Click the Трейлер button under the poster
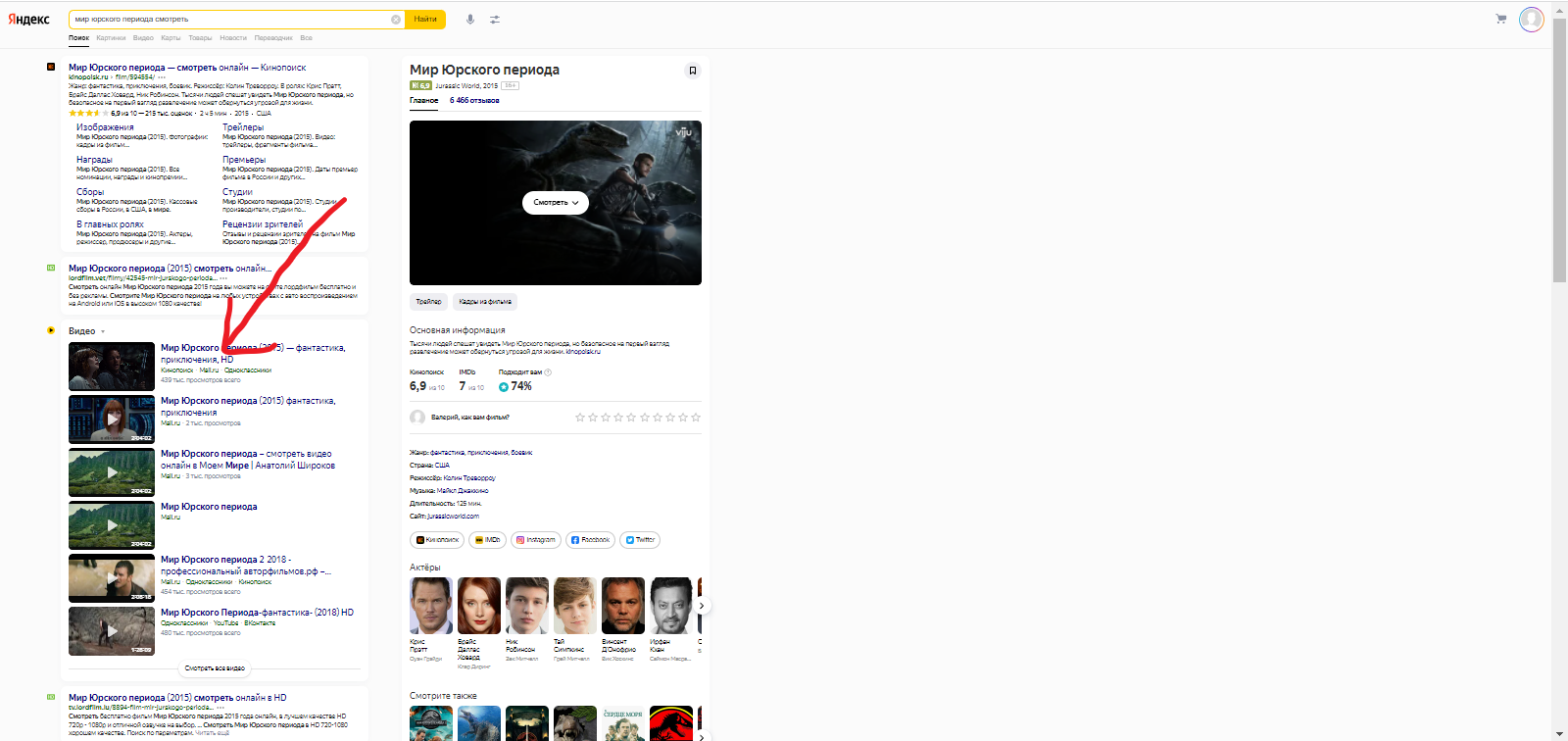The height and width of the screenshot is (741, 1568). coord(428,302)
